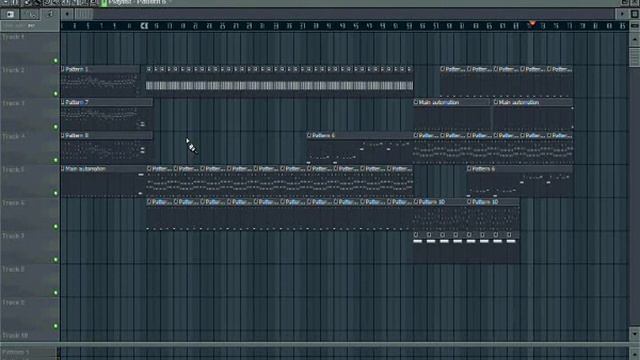The image size is (640, 360).
Task: Click the third clip focus button in playlist toolbar
Action: (x=50, y=14)
